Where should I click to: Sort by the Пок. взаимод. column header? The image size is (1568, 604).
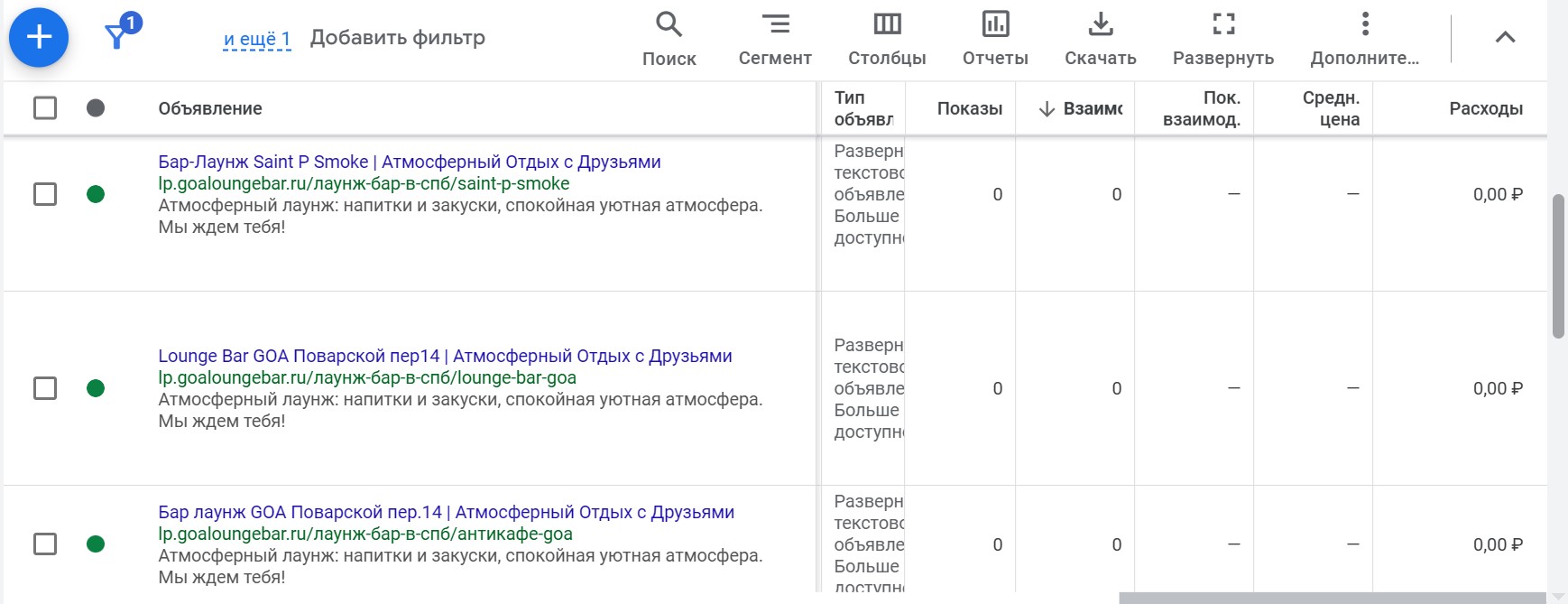coord(1202,108)
